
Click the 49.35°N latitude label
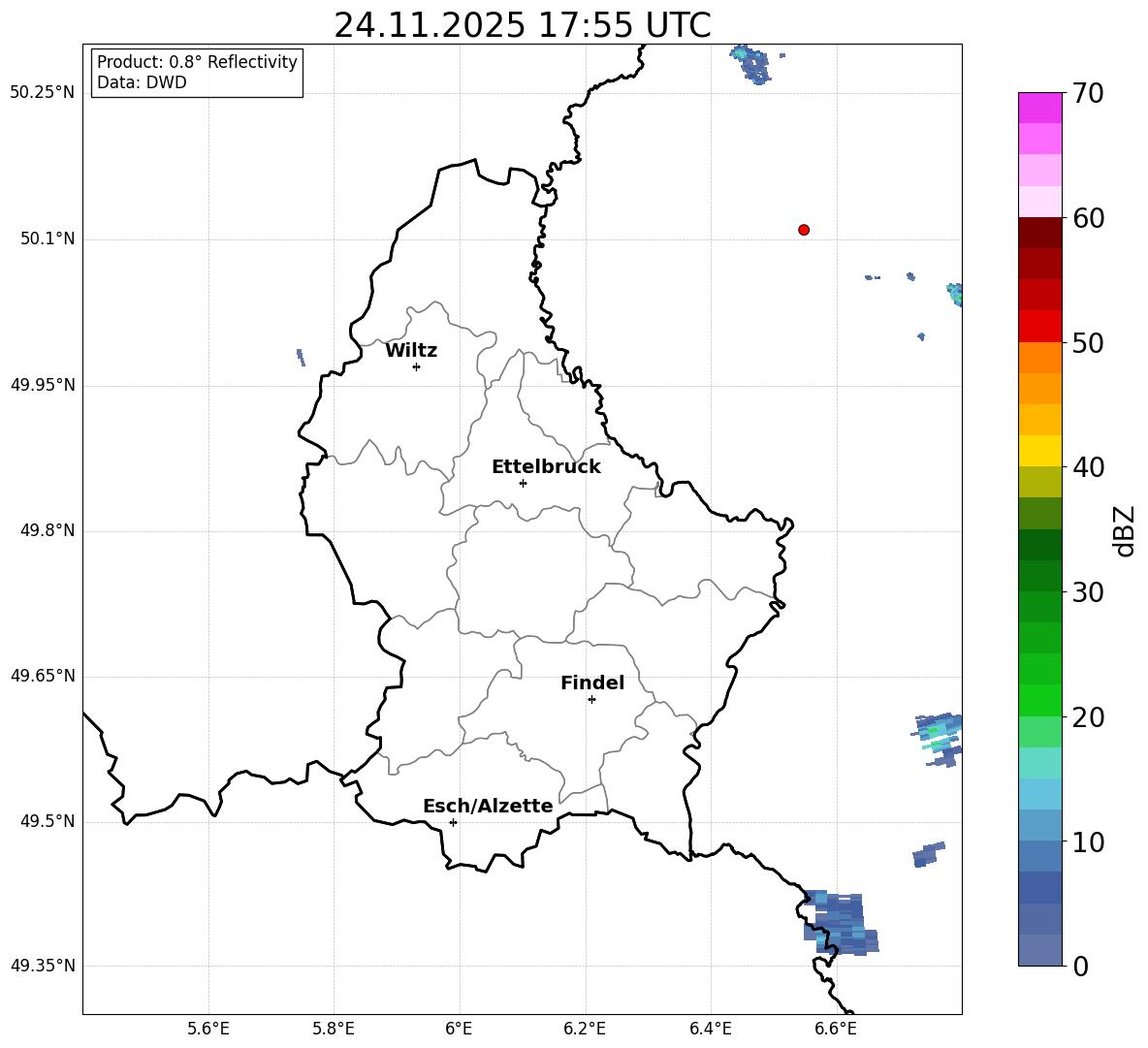[x=42, y=966]
